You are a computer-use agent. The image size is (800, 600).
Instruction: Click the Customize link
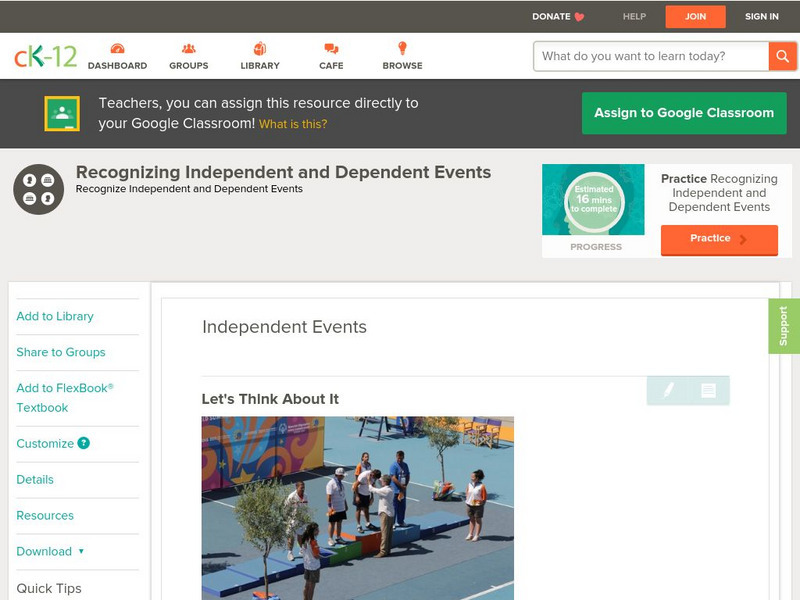pyautogui.click(x=45, y=443)
